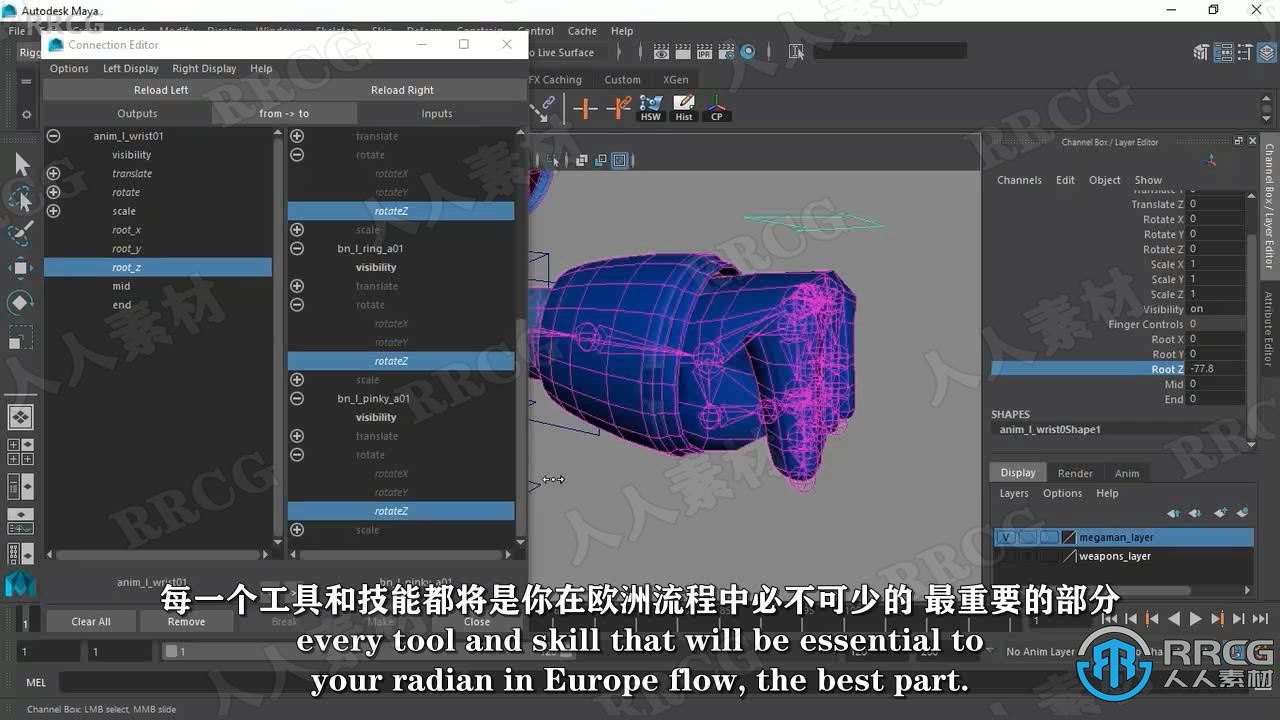This screenshot has height=720, width=1280.
Task: Insert joint shelf tool
Action: (x=586, y=108)
